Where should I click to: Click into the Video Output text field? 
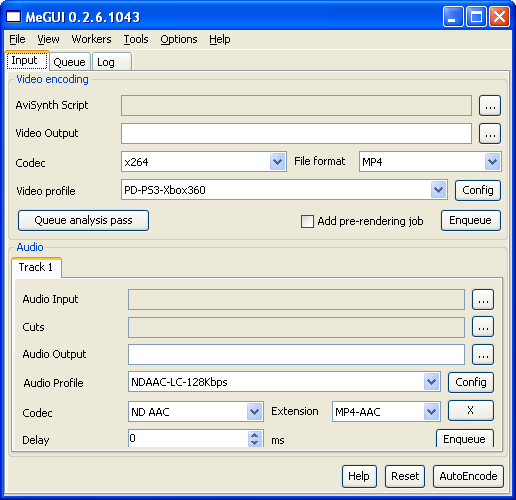coord(296,134)
